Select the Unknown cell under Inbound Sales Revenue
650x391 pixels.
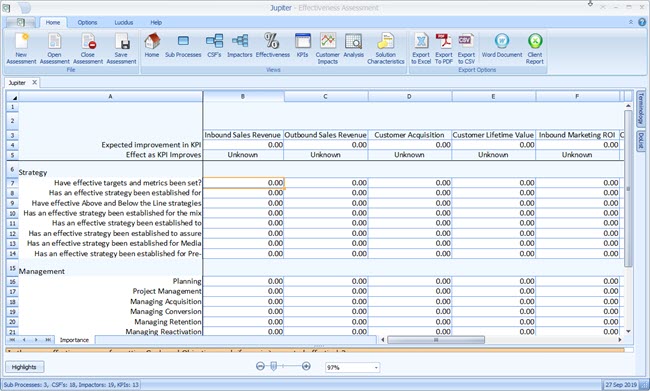pyautogui.click(x=243, y=155)
